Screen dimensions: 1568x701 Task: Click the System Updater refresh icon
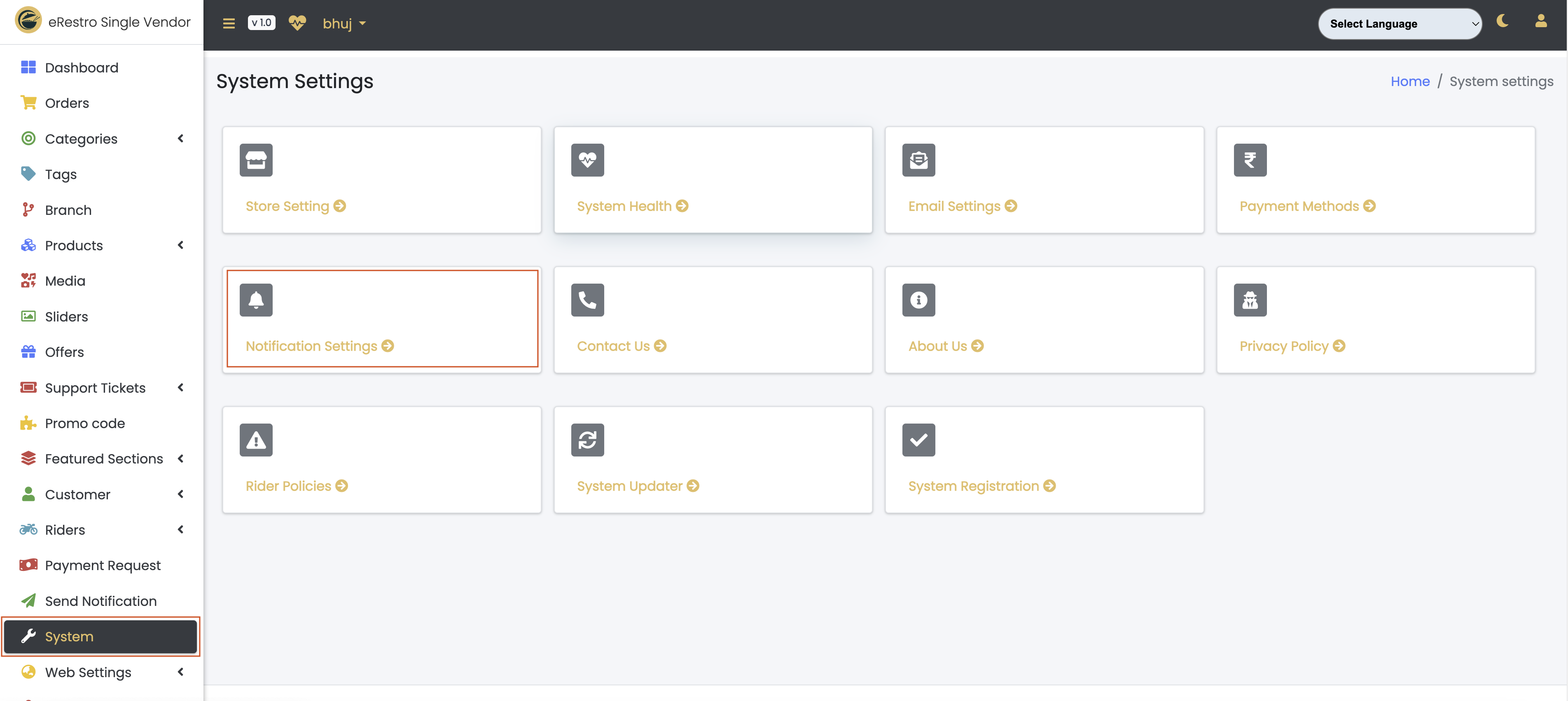pos(587,440)
